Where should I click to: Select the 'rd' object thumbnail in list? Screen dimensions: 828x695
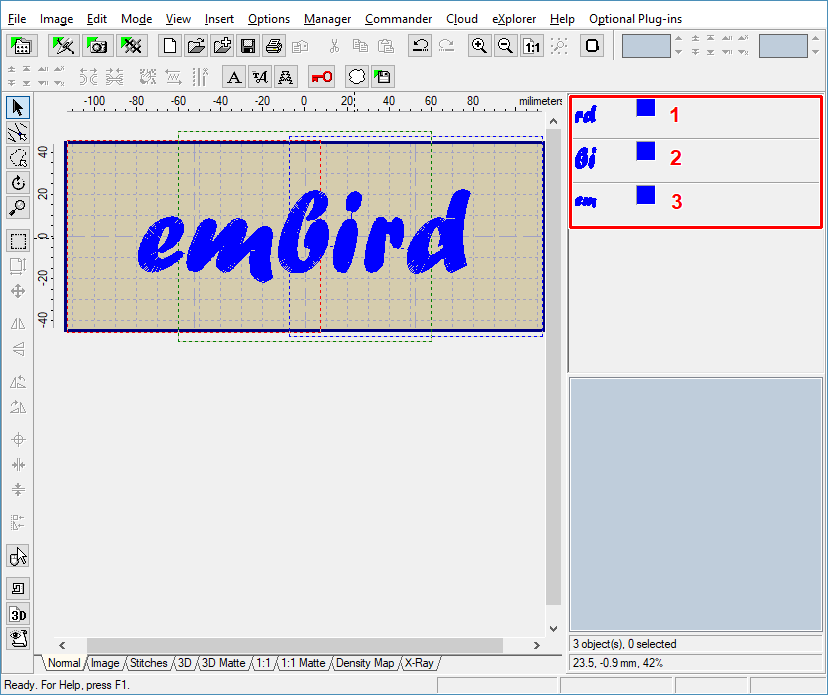pos(587,116)
